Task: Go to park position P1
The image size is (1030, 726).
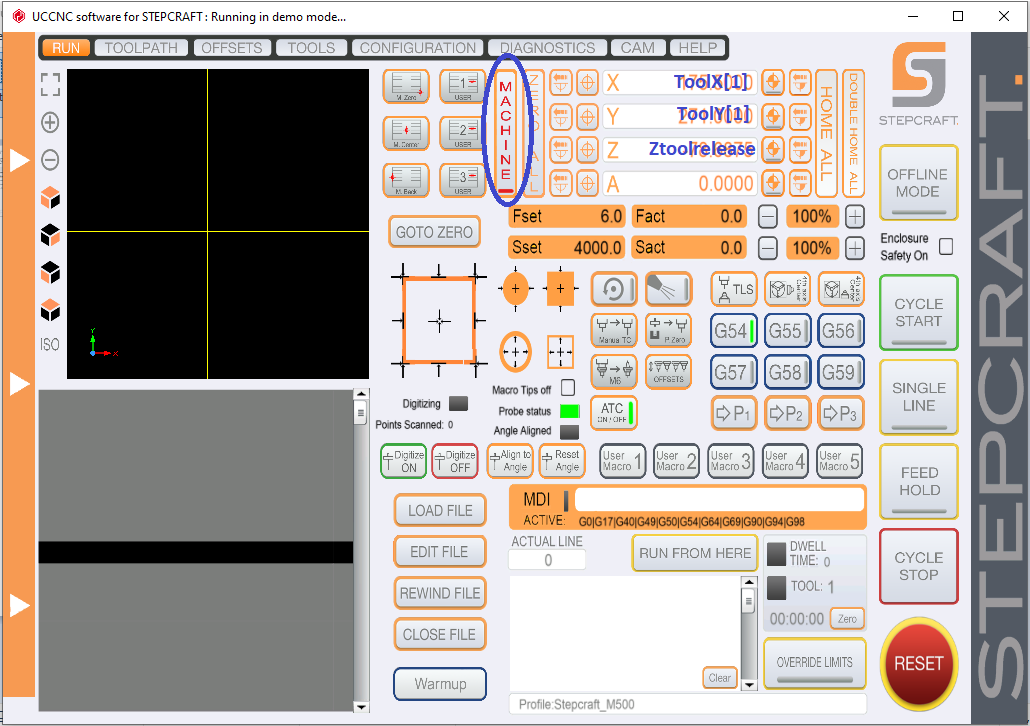Action: click(x=733, y=413)
